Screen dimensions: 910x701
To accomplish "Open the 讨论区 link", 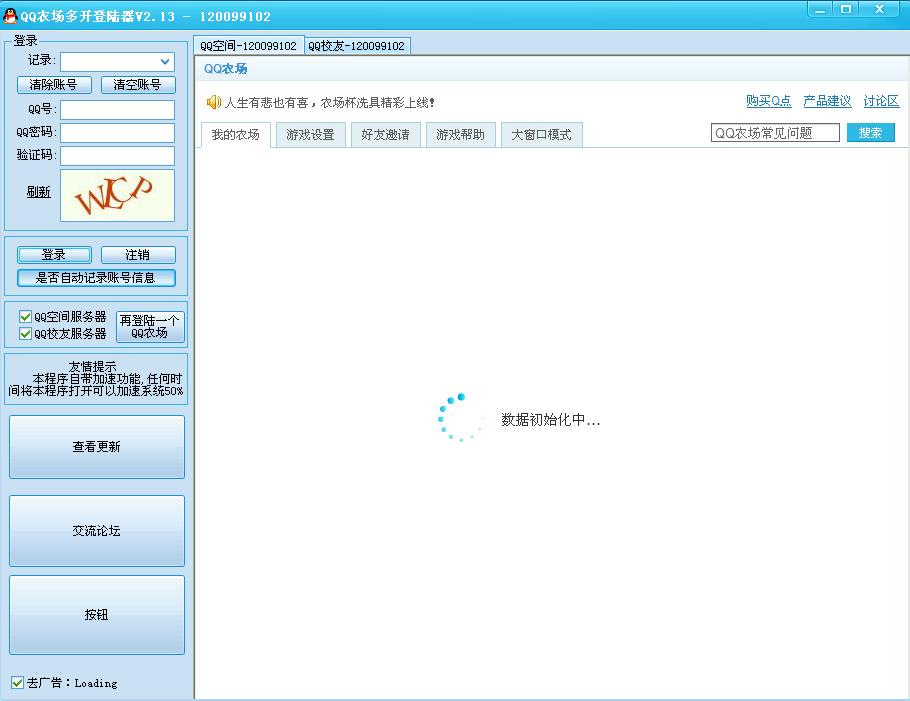I will pyautogui.click(x=881, y=101).
